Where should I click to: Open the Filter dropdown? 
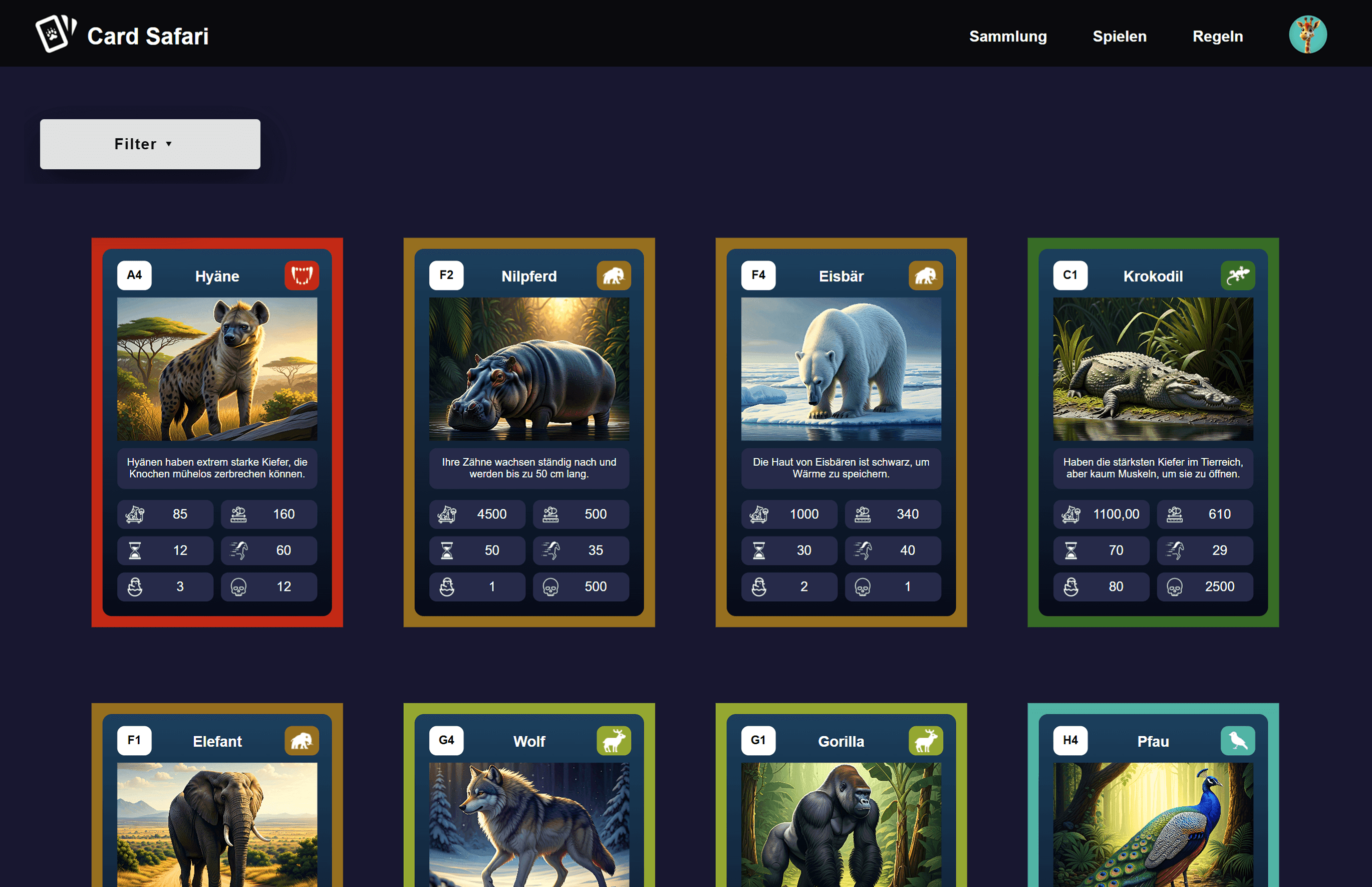pyautogui.click(x=150, y=144)
